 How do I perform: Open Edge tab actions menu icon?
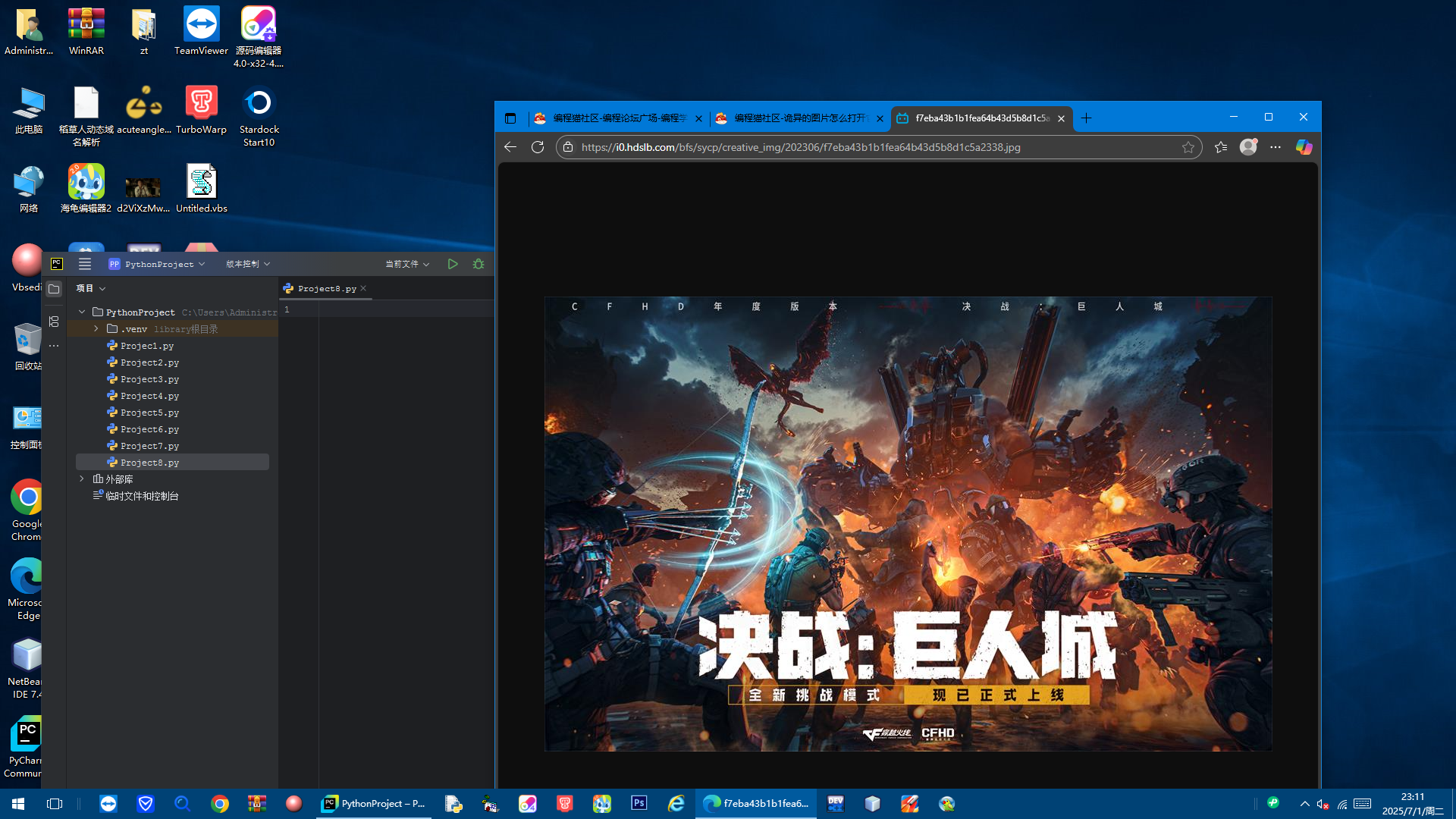coord(510,118)
